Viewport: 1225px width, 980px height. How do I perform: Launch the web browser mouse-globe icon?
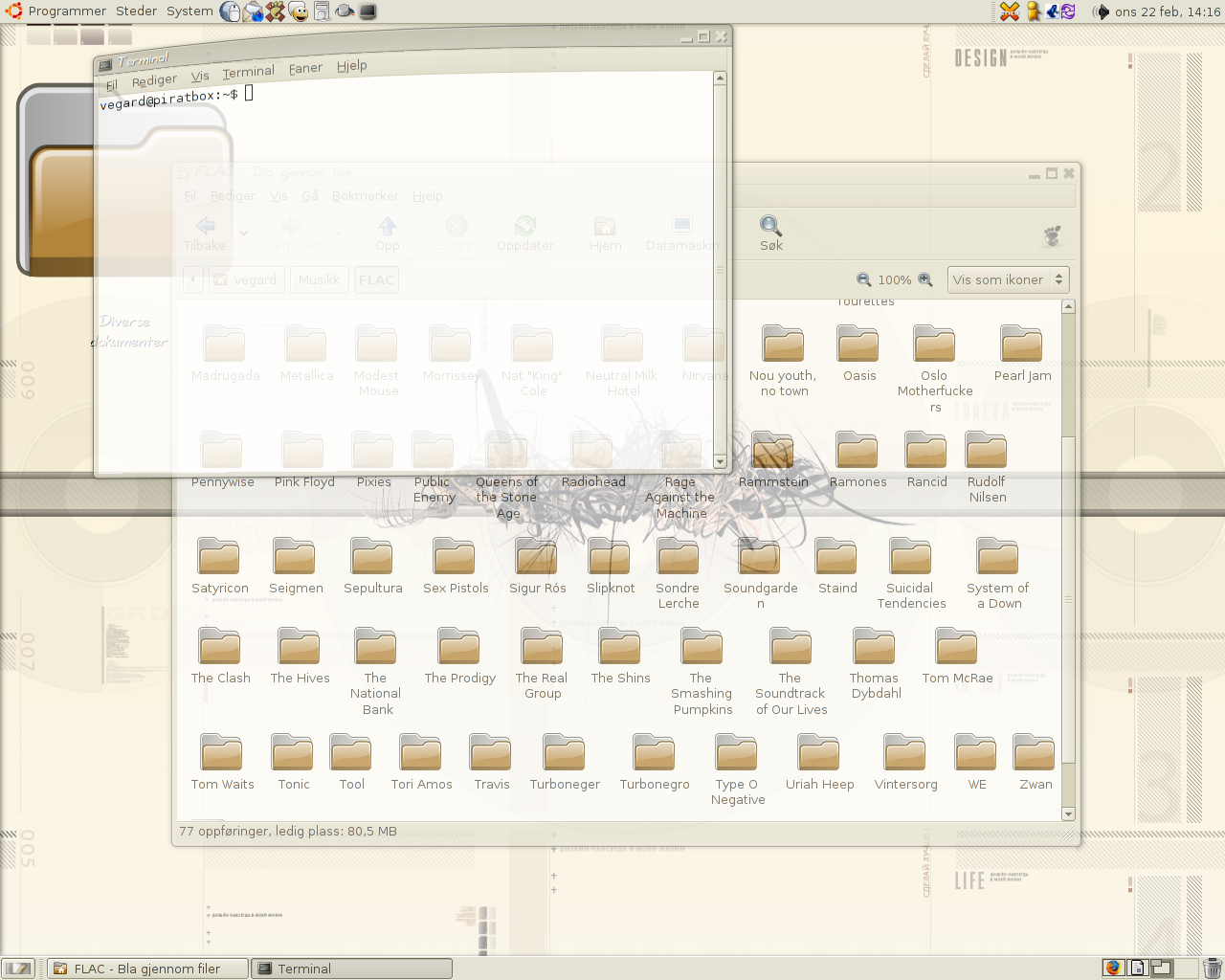pos(230,11)
